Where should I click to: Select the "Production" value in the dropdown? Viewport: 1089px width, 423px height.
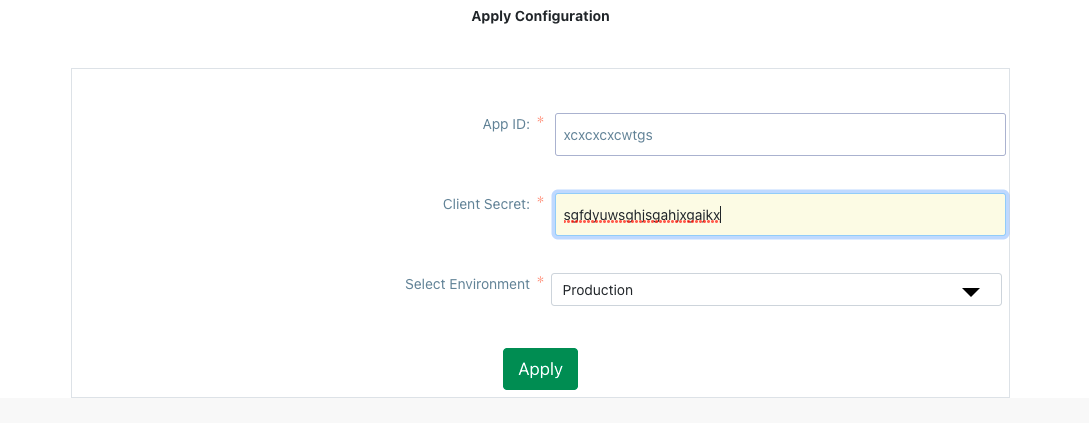(x=598, y=290)
